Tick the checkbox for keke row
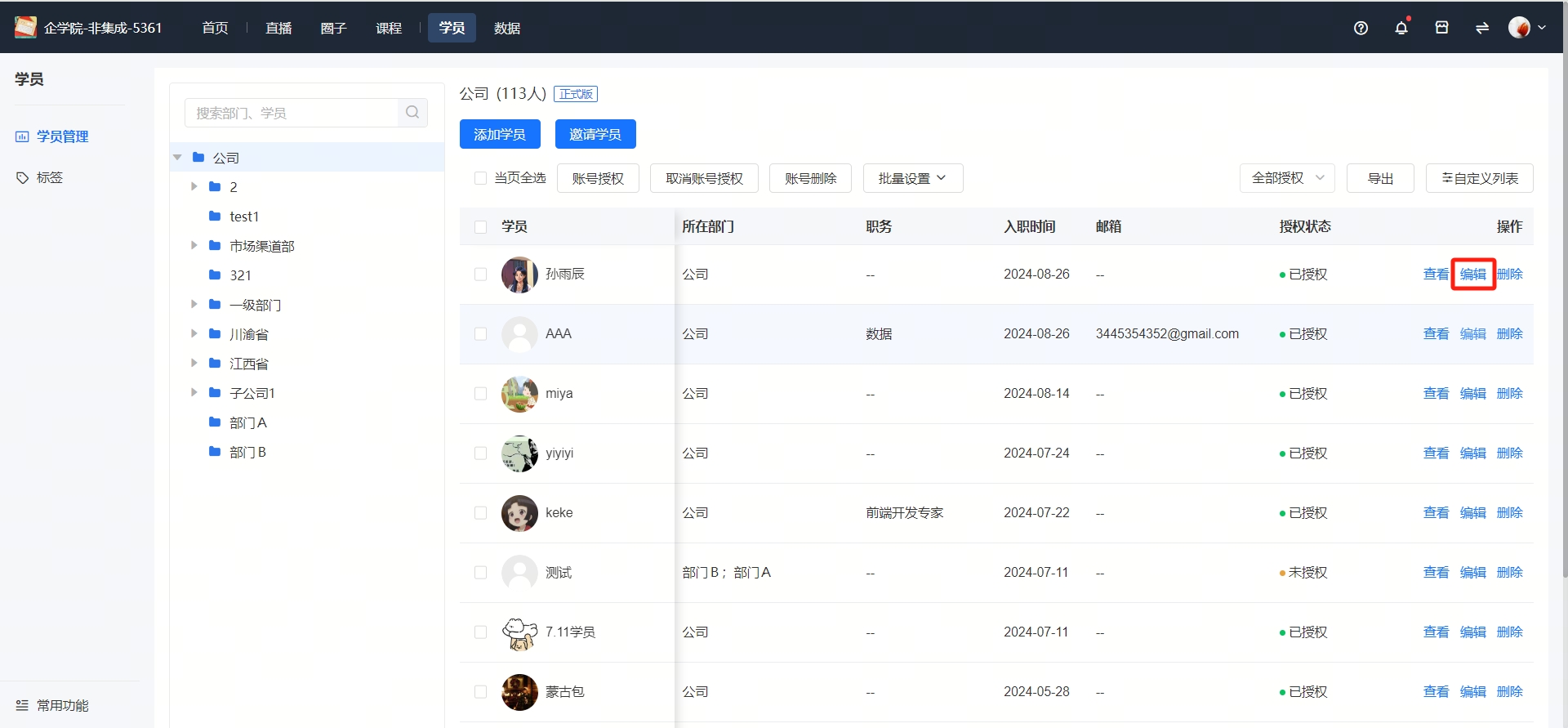 click(480, 513)
